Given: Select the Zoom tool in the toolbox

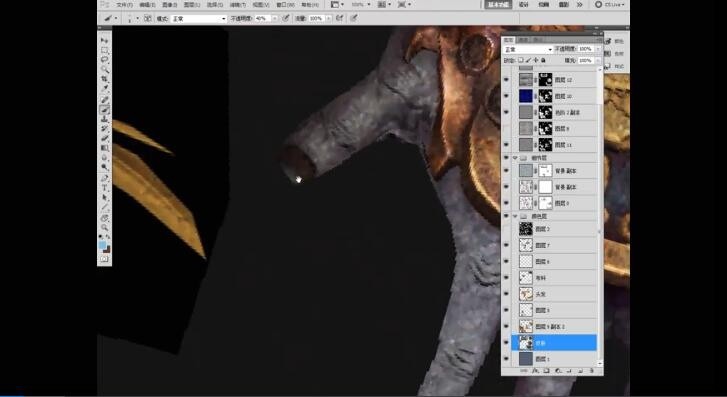Looking at the screenshot, I should [104, 228].
